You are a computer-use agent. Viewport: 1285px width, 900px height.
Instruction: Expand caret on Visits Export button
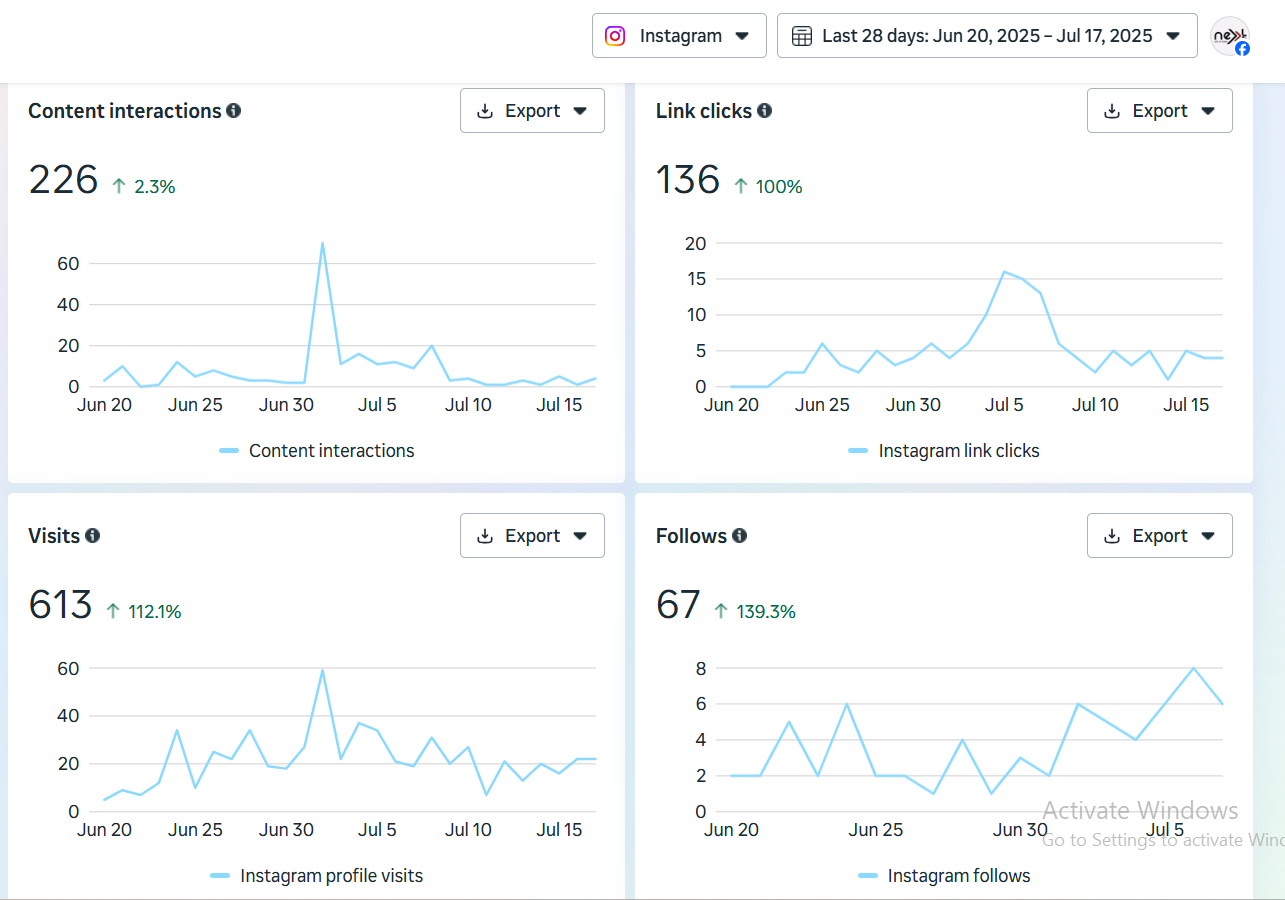pyautogui.click(x=580, y=536)
